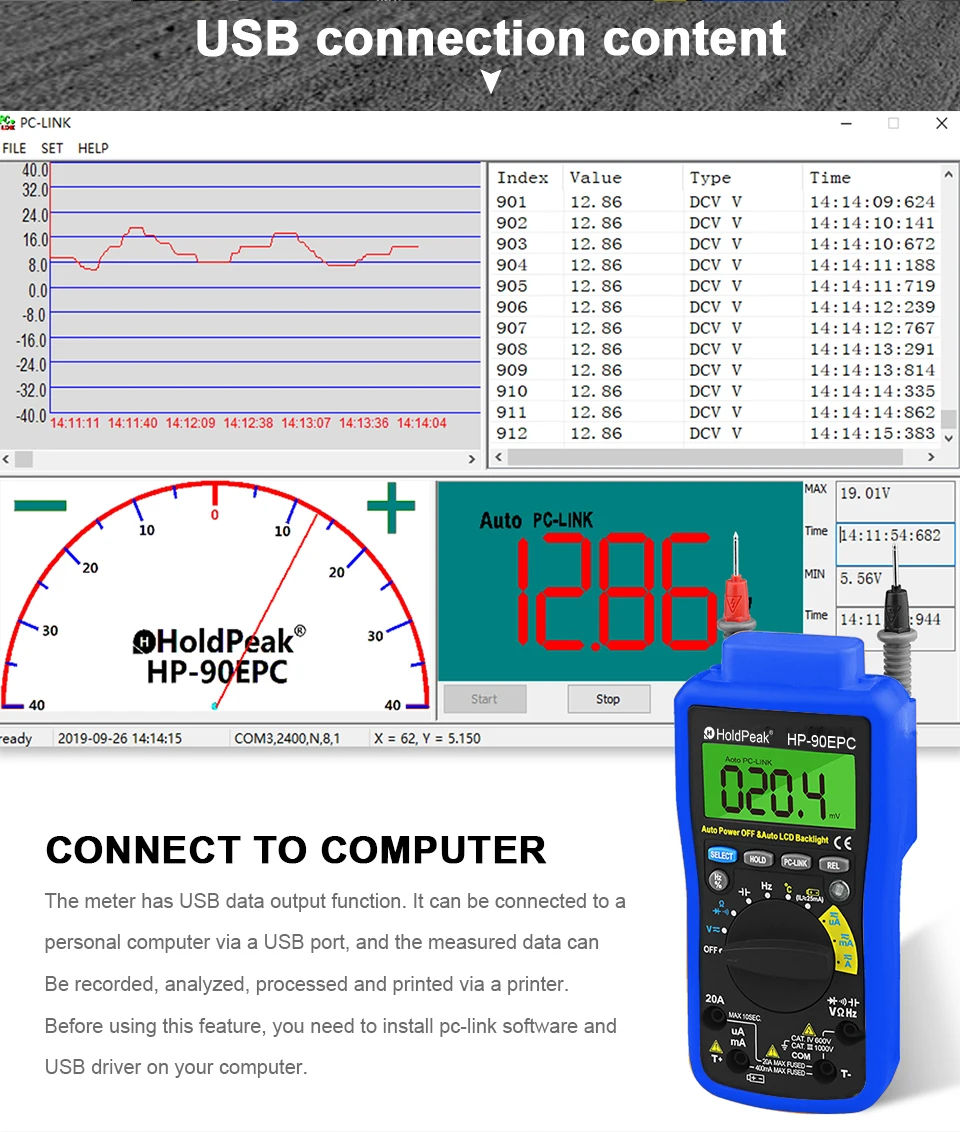Click time cell 14:14:10:141

click(872, 223)
